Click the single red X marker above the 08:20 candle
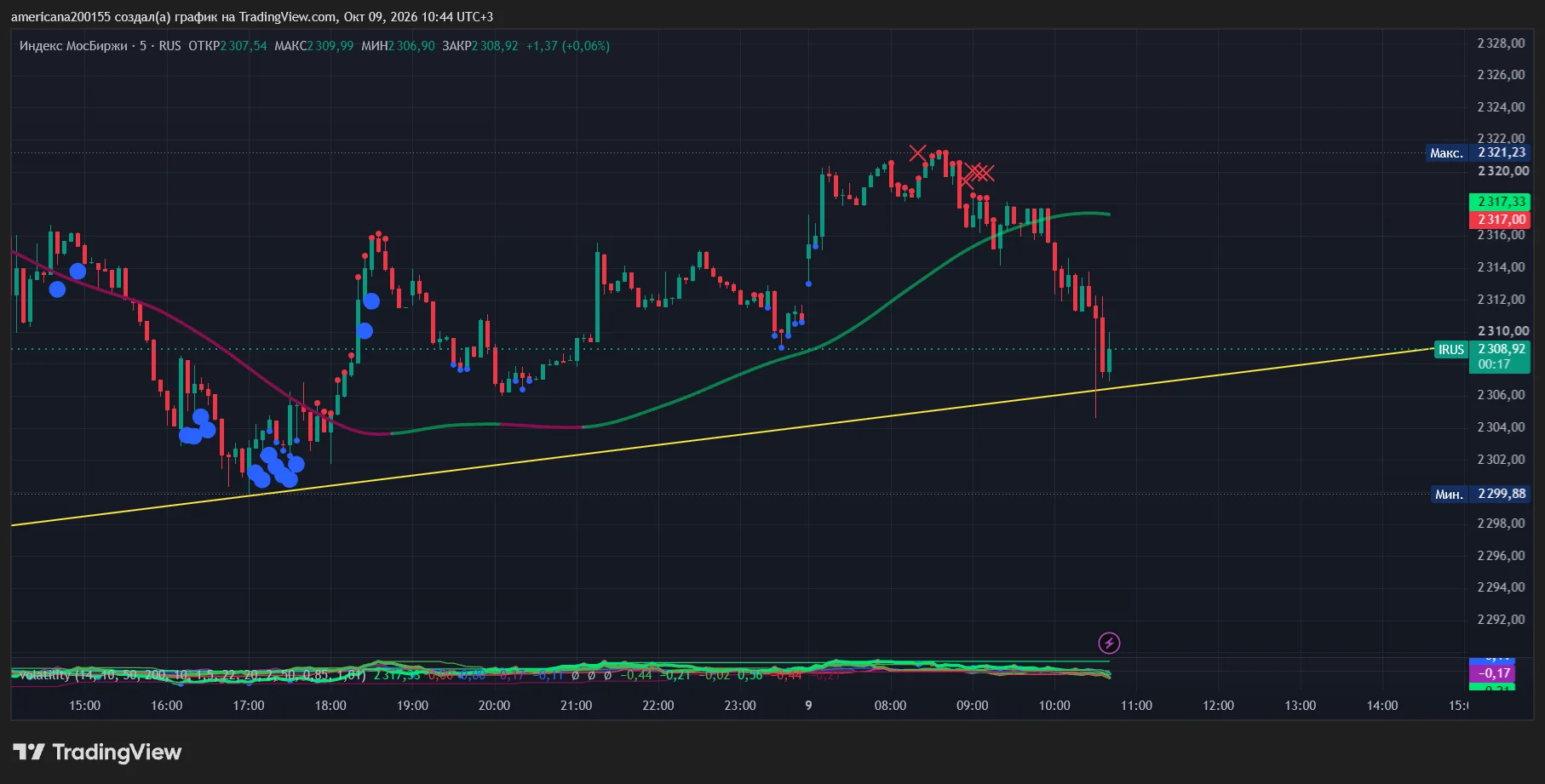 click(x=917, y=153)
